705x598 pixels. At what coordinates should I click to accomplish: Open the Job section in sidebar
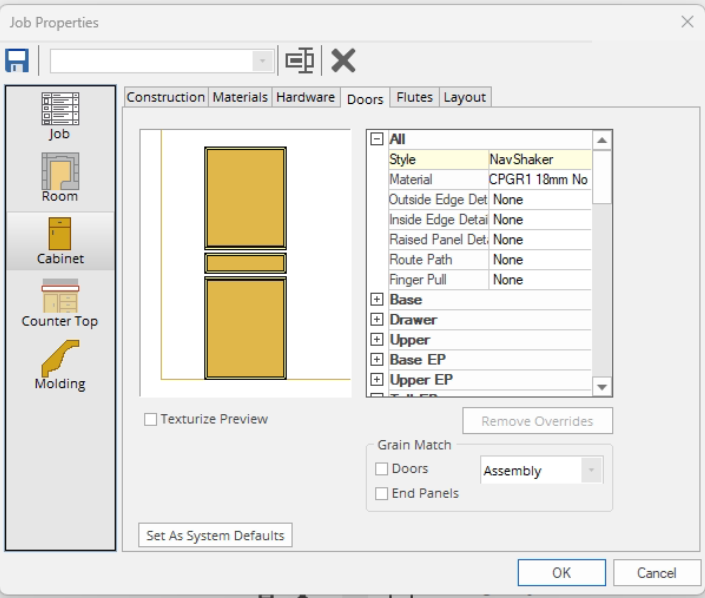click(60, 117)
